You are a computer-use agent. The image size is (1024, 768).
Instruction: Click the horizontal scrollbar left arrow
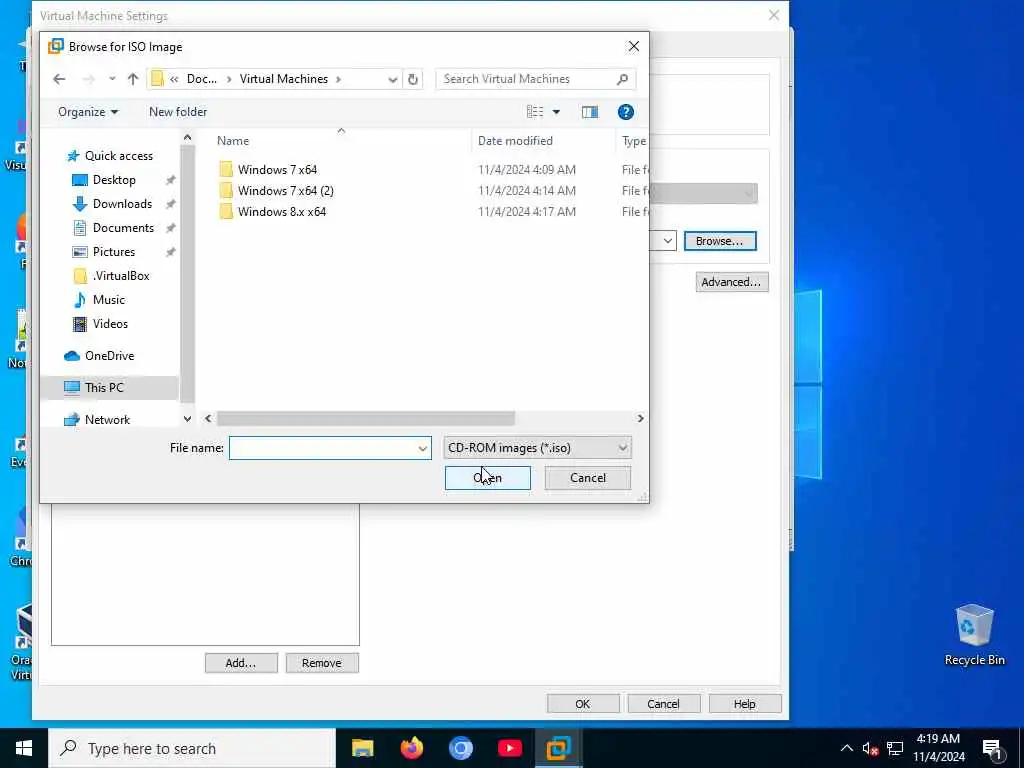[208, 419]
